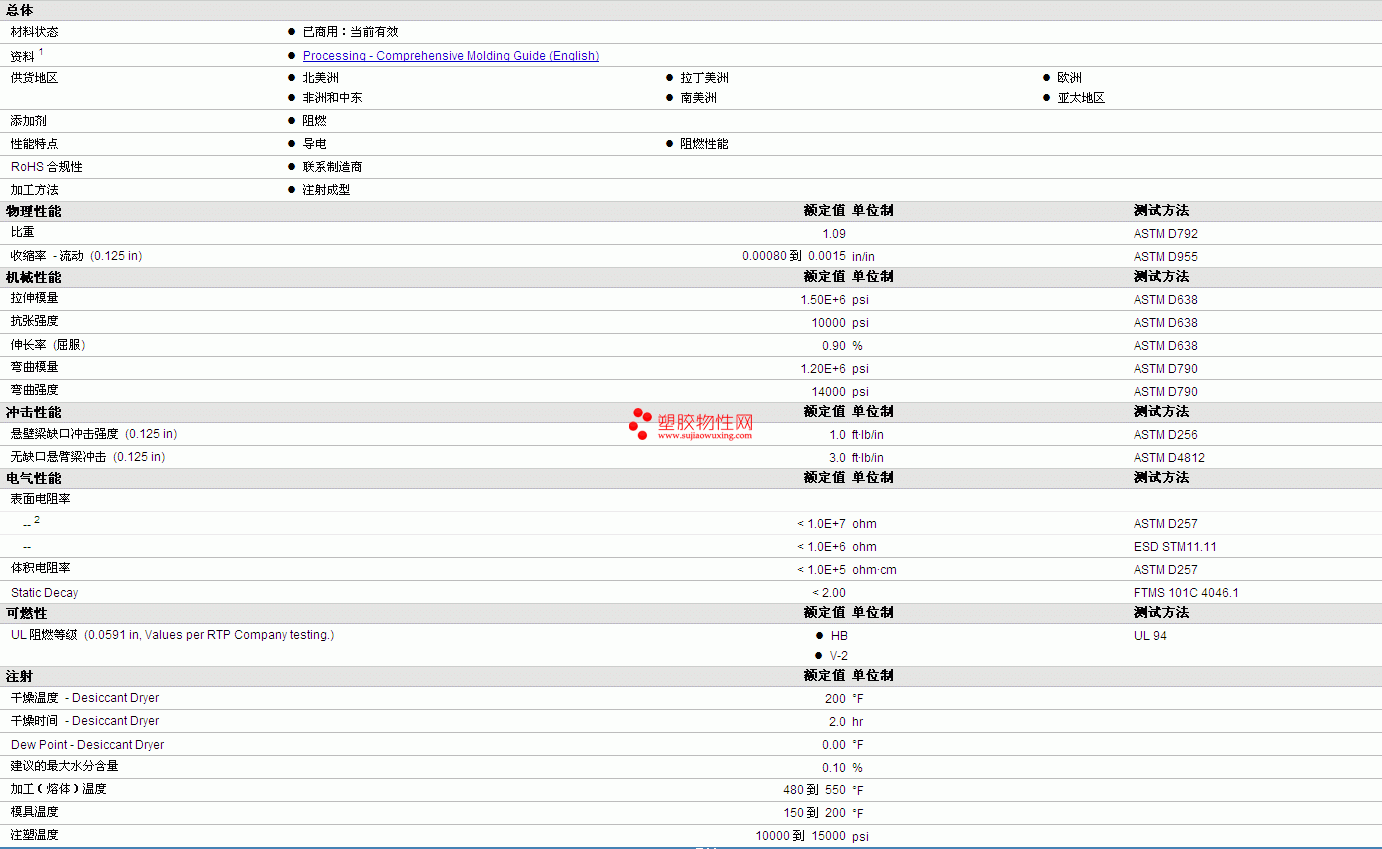The height and width of the screenshot is (849, 1382).
Task: Click the ASTM D792 test method
Action: [x=1166, y=234]
